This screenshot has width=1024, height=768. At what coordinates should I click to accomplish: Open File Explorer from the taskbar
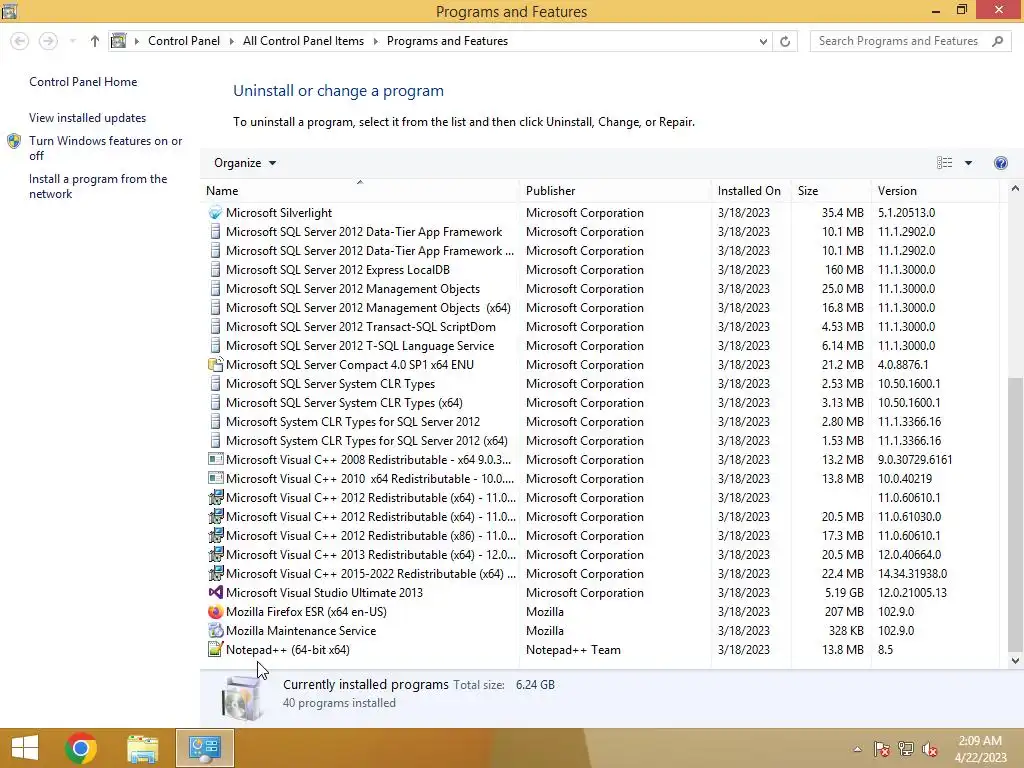(x=142, y=748)
